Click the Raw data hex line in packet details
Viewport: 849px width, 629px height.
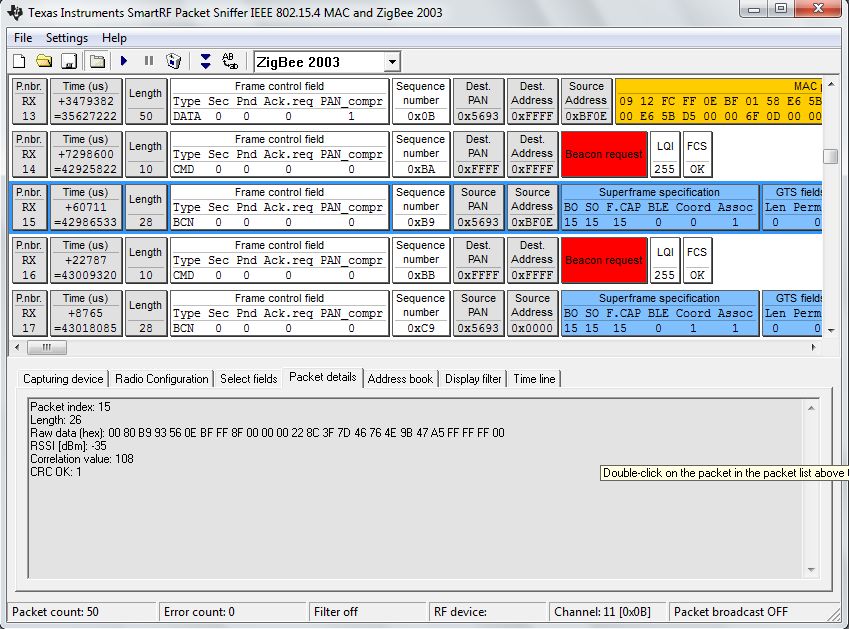tap(267, 433)
